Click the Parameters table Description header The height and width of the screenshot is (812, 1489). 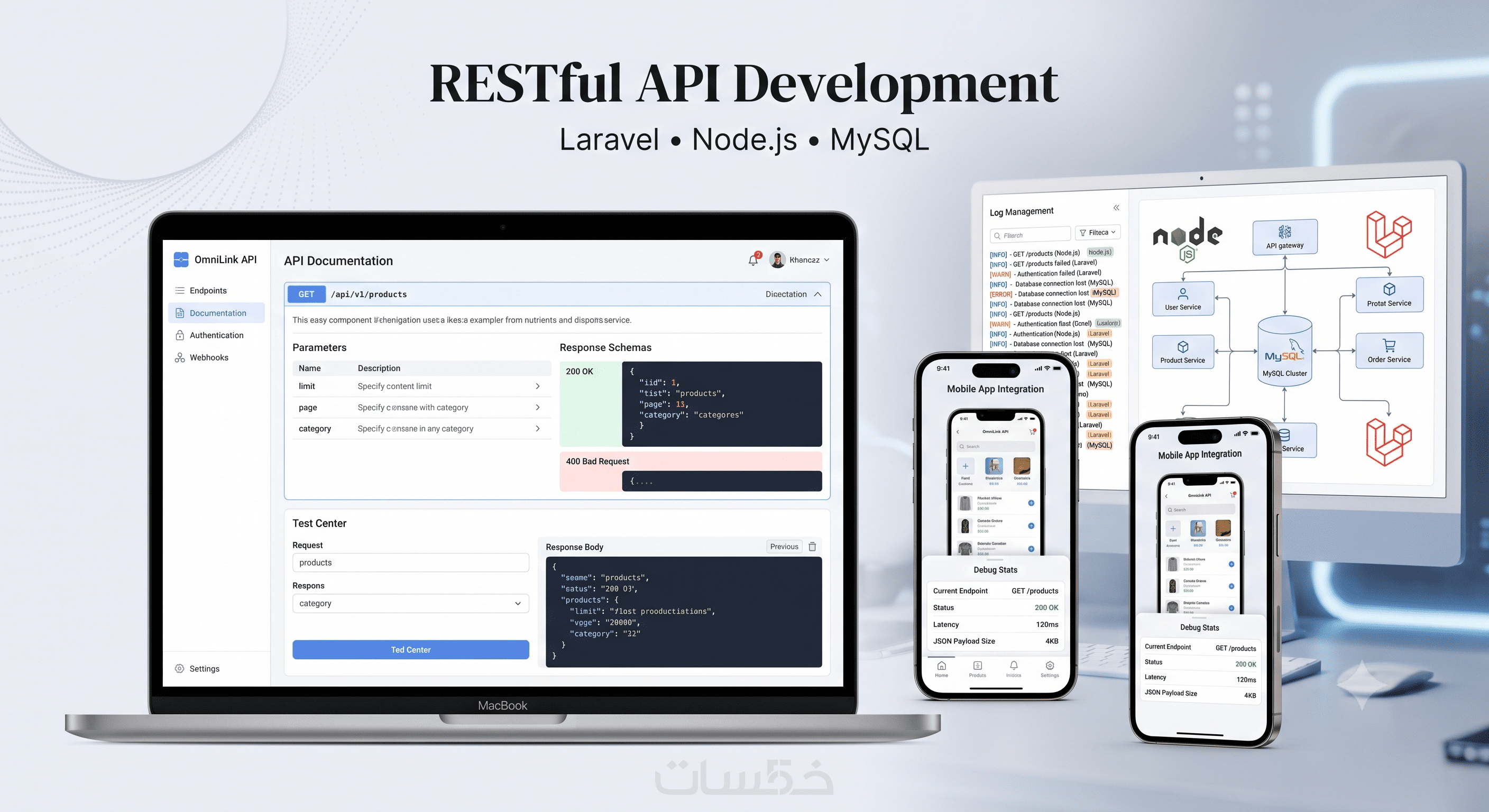(379, 368)
